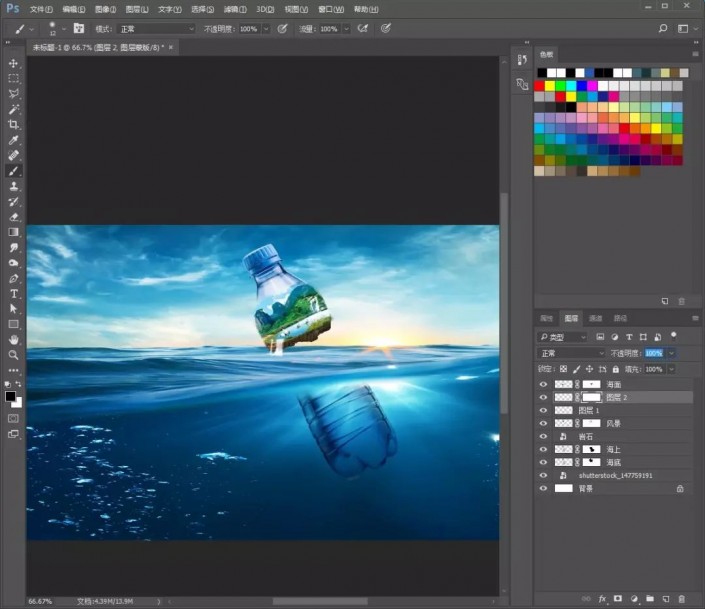
Task: Select the Hand tool
Action: 13,340
